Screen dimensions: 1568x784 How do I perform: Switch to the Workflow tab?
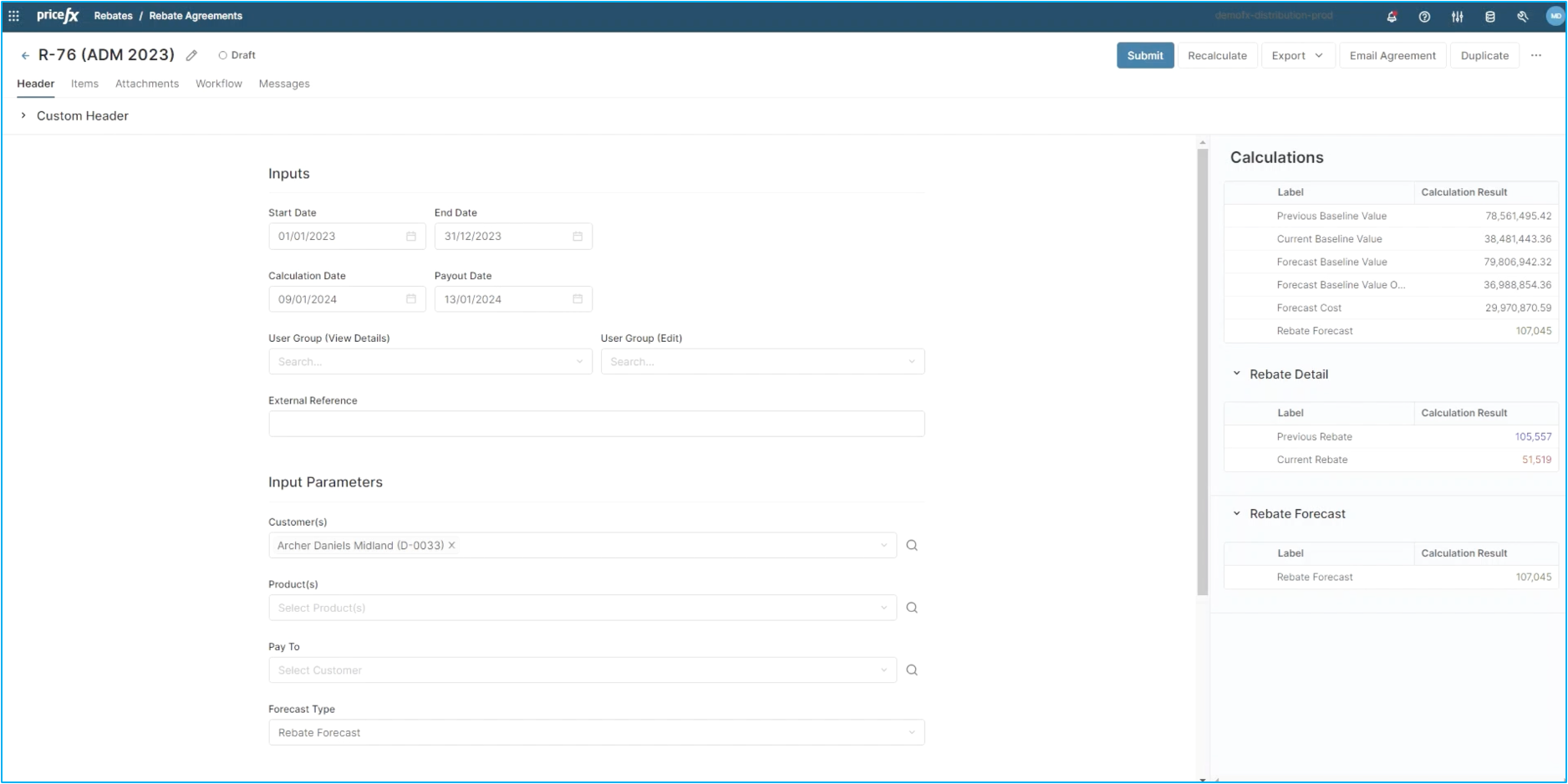coord(219,84)
